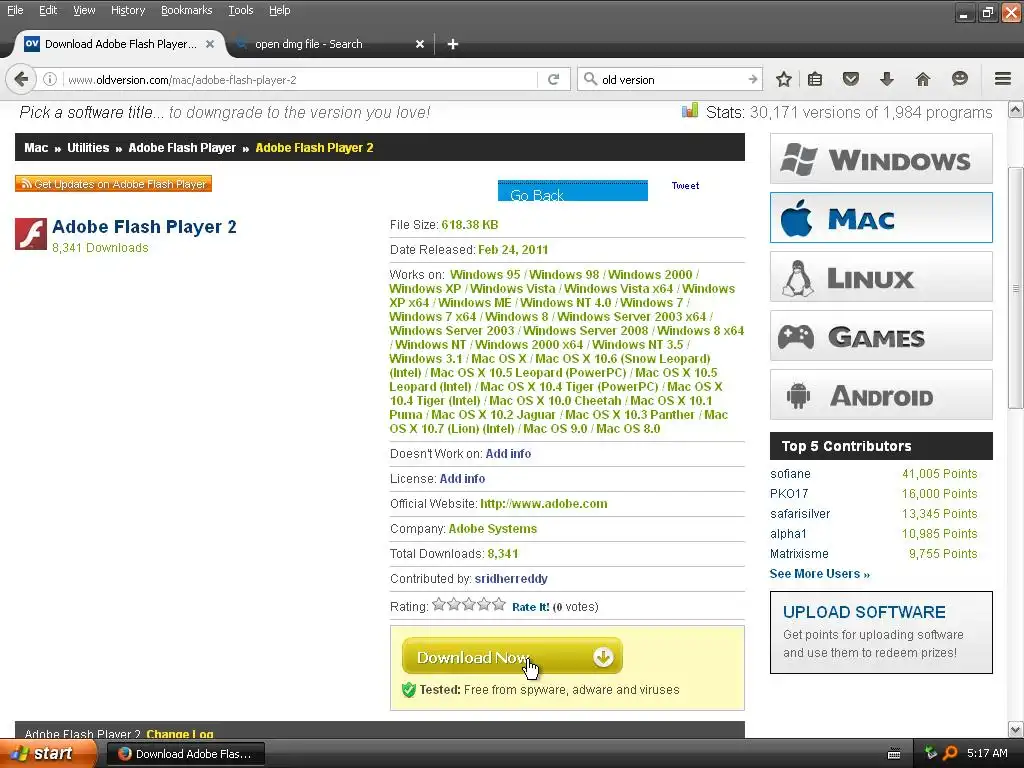Screen dimensions: 1024x768
Task: Open the File menu
Action: pyautogui.click(x=15, y=10)
